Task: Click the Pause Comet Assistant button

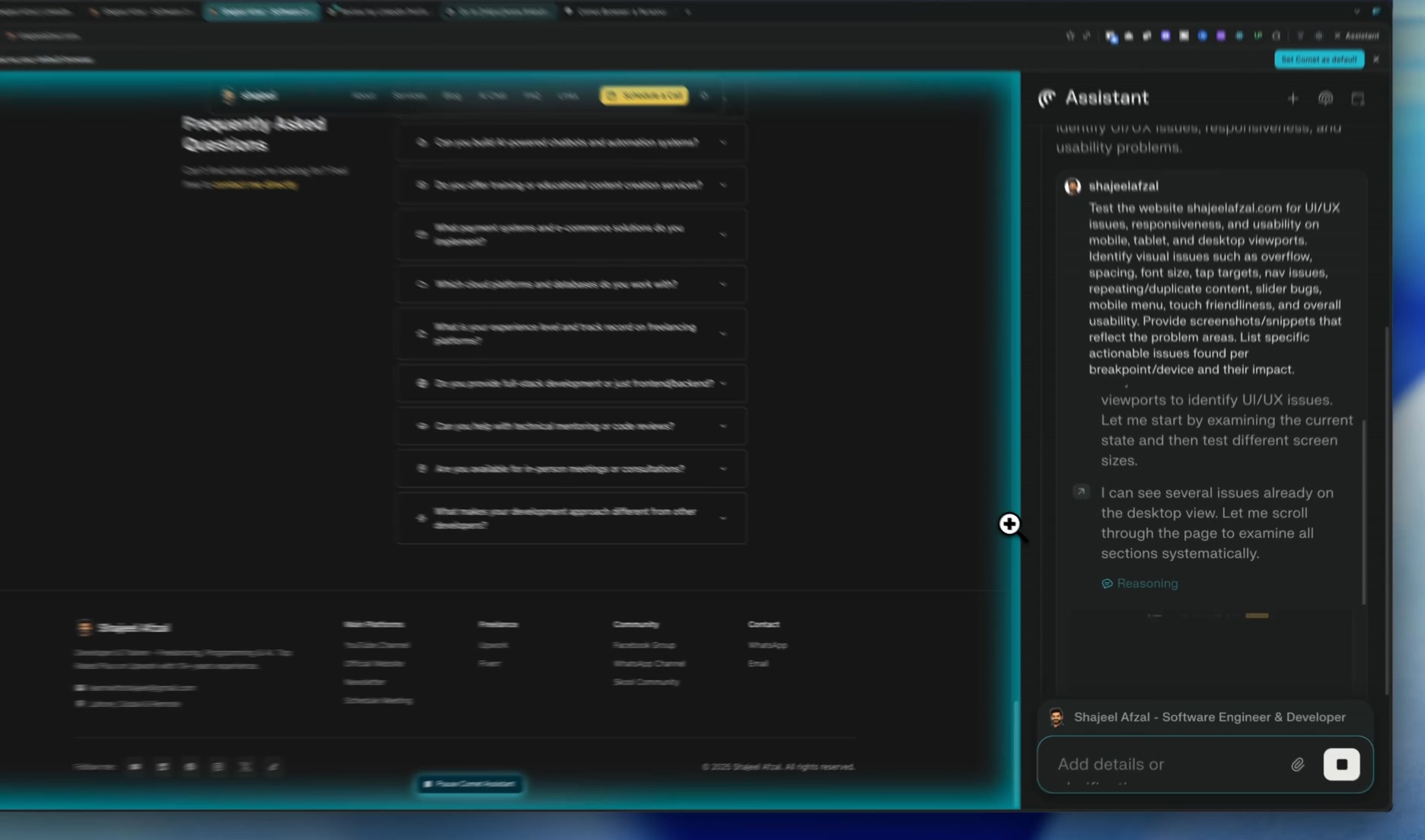Action: coord(470,784)
